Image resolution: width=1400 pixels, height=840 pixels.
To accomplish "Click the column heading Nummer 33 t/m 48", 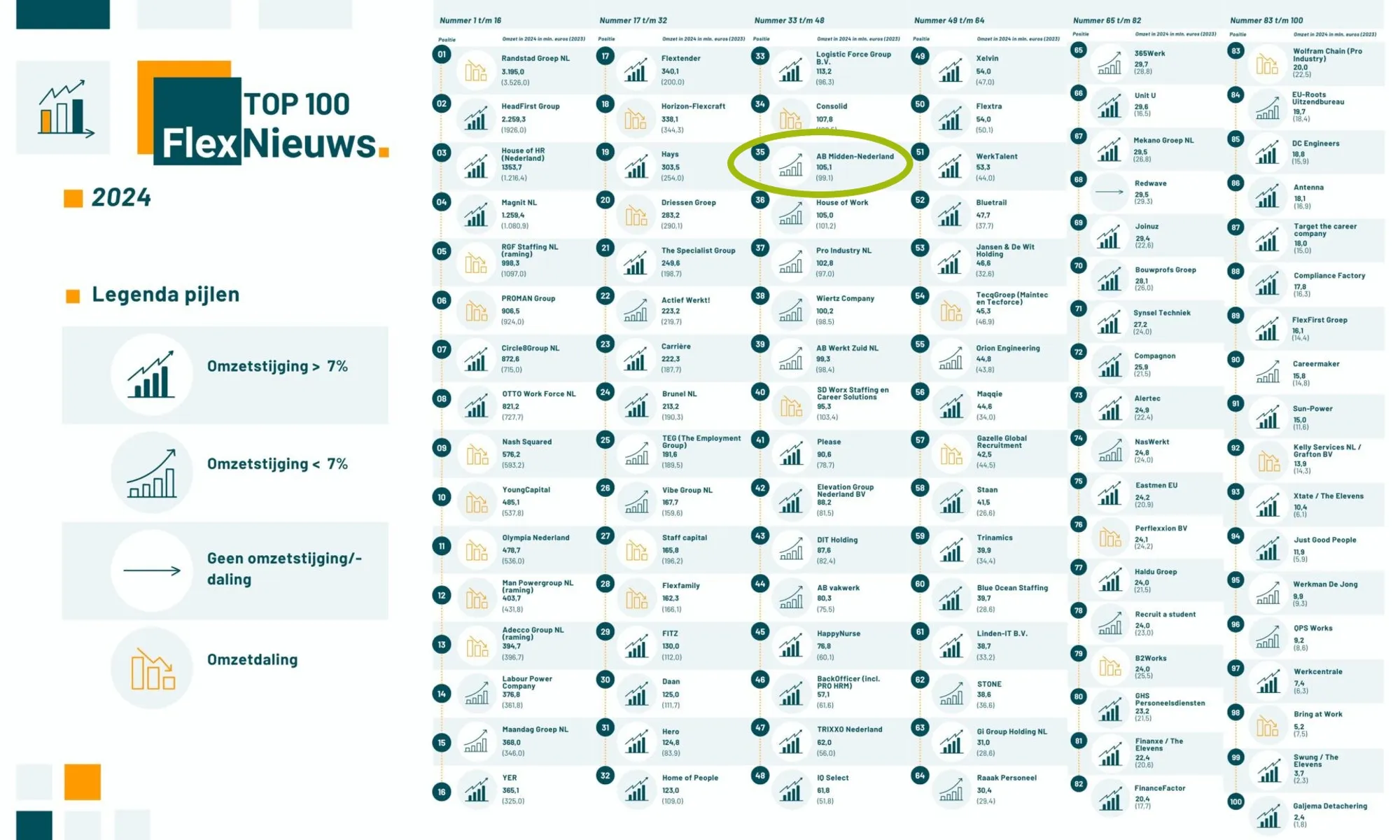I will tap(789, 20).
